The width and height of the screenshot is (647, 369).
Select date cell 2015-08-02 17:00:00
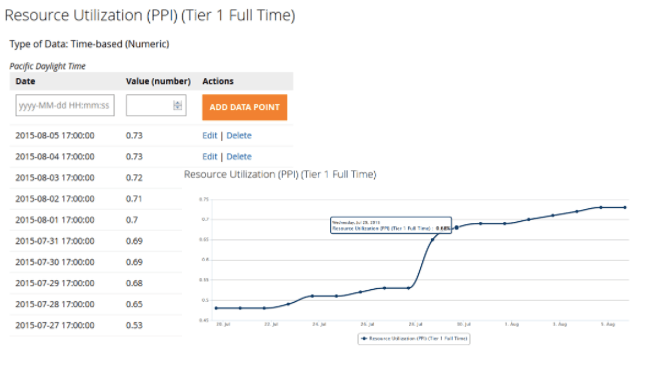(x=55, y=199)
